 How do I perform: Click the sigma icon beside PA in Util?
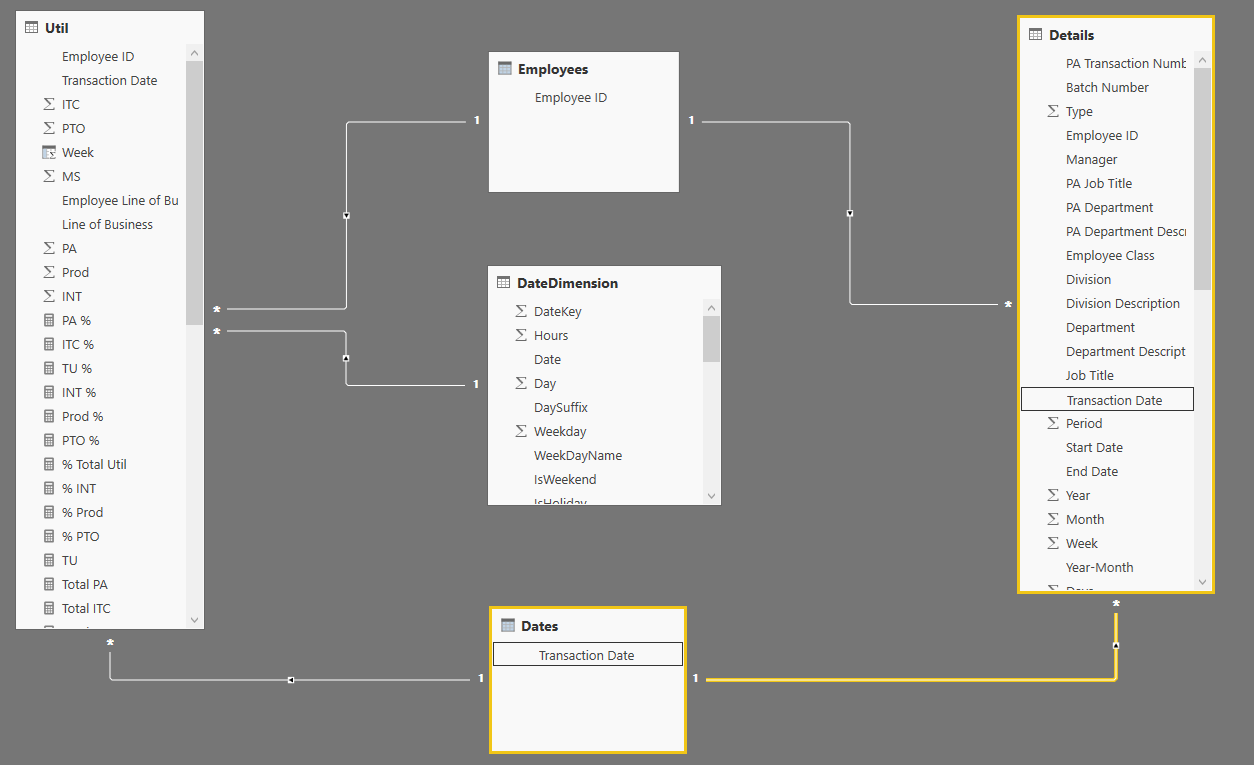tap(49, 248)
